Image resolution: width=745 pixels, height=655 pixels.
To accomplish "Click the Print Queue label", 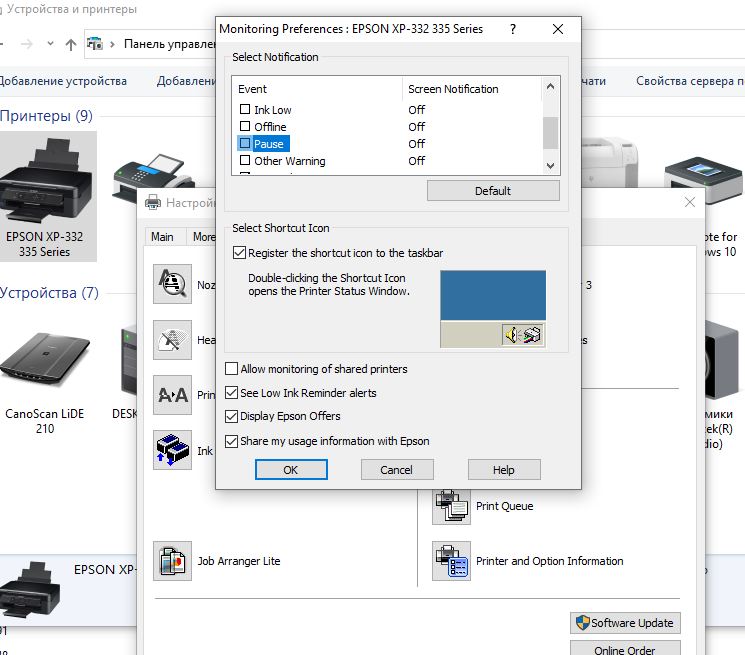I will tap(504, 506).
